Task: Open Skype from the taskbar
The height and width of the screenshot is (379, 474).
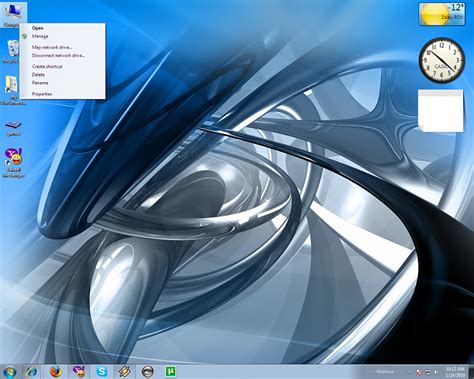Action: point(102,372)
